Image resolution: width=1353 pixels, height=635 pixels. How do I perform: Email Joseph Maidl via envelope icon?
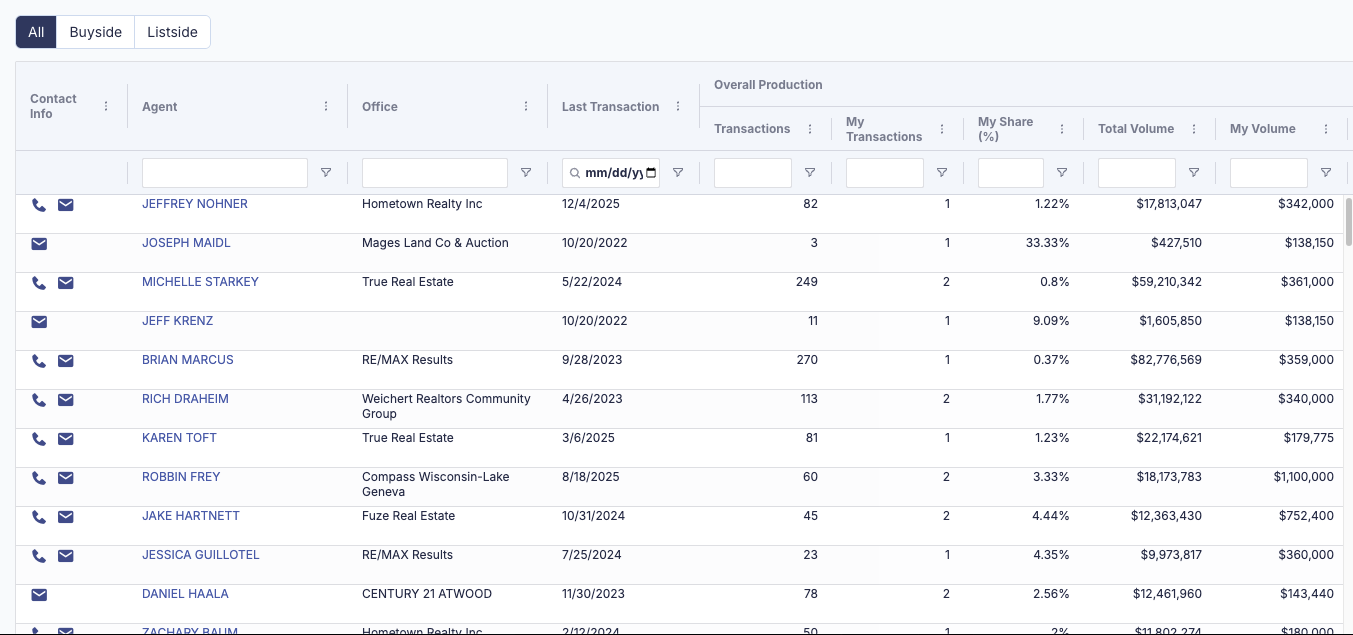(x=39, y=244)
